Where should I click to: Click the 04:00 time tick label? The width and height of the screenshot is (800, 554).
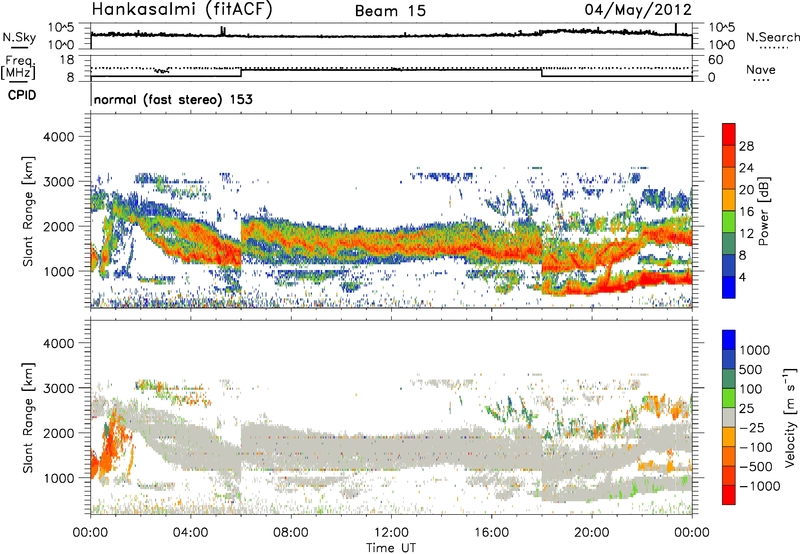(x=191, y=533)
